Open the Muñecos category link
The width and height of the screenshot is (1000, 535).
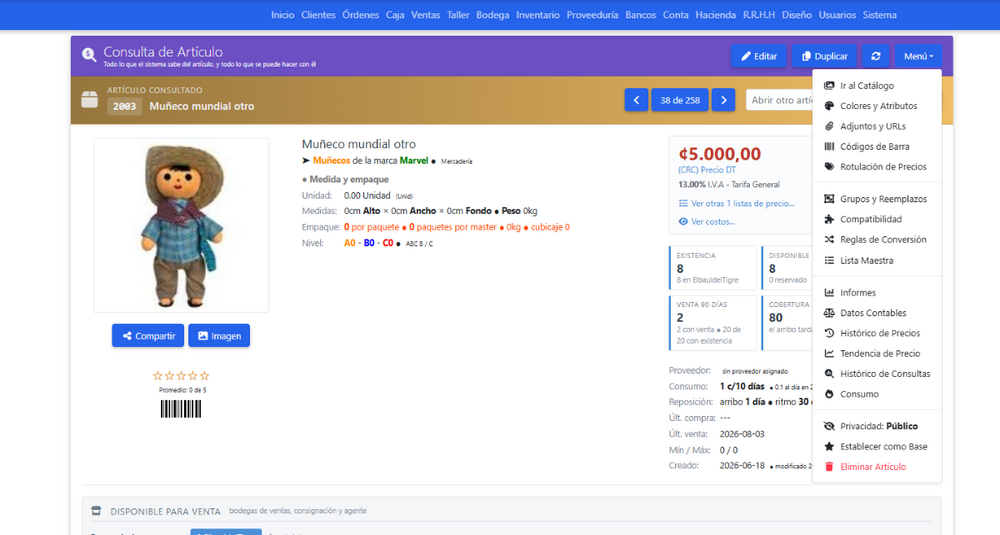331,161
